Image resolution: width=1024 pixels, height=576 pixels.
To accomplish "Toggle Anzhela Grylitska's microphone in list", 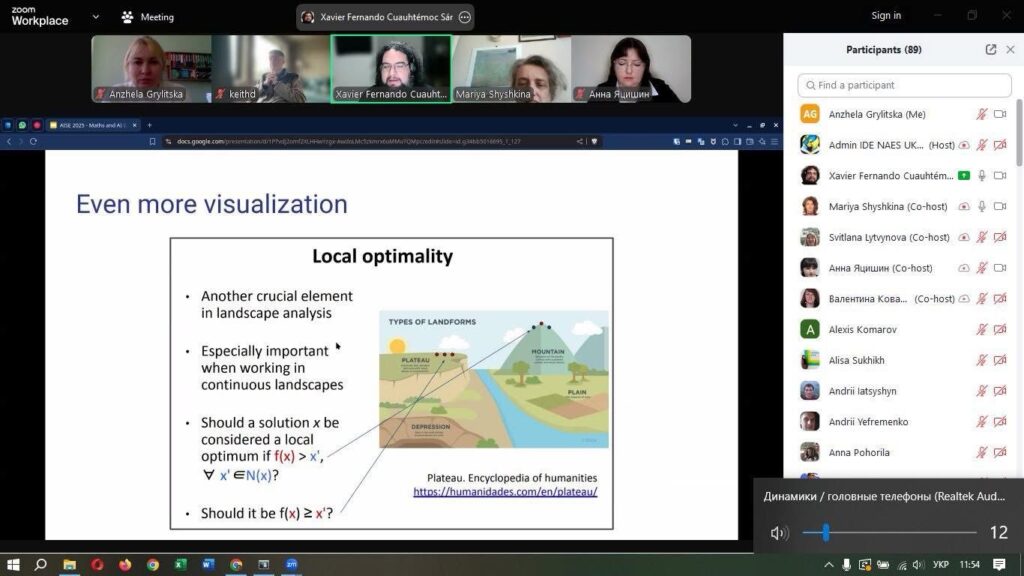I will click(981, 115).
